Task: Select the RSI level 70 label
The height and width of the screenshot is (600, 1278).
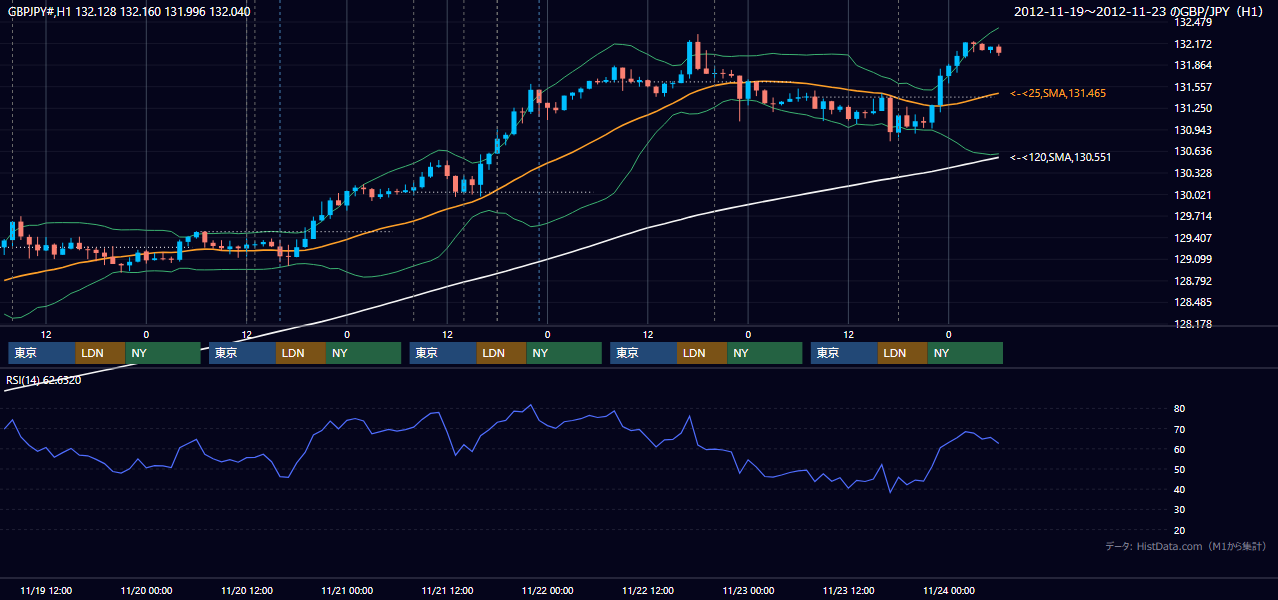Action: point(1180,429)
